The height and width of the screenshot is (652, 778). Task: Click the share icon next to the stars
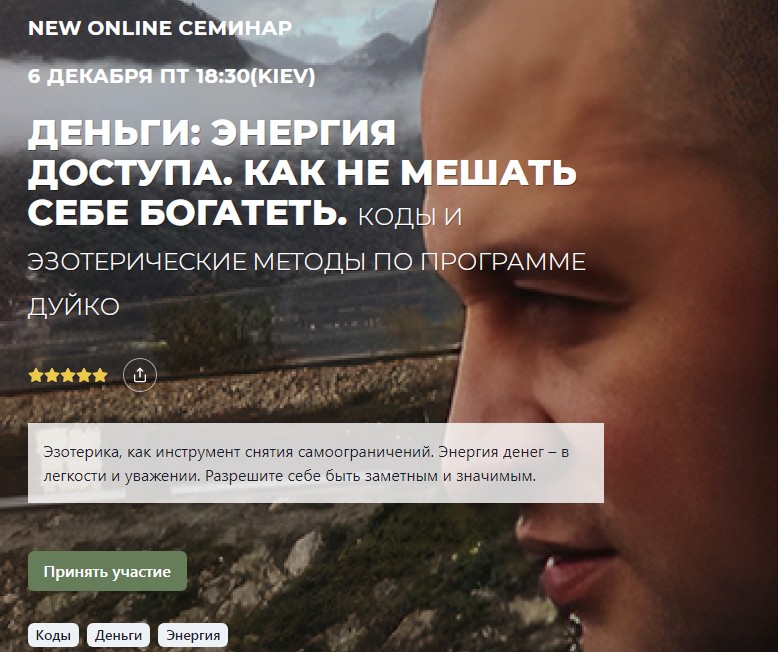point(140,375)
